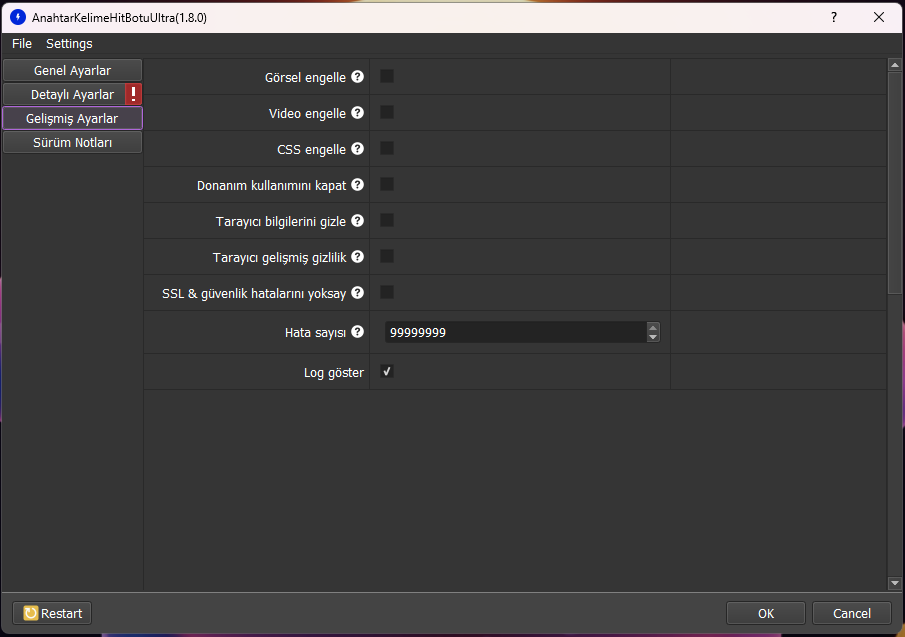Click the Tarayıcı bilgilerini gizle label
The image size is (905, 637).
281,221
